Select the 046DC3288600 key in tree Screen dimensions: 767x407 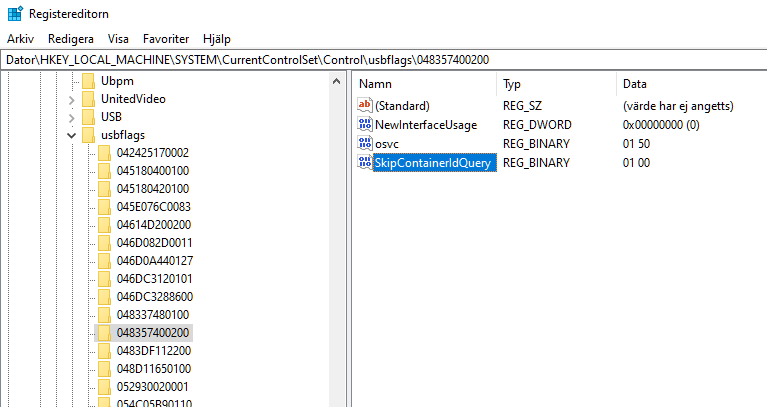click(155, 297)
